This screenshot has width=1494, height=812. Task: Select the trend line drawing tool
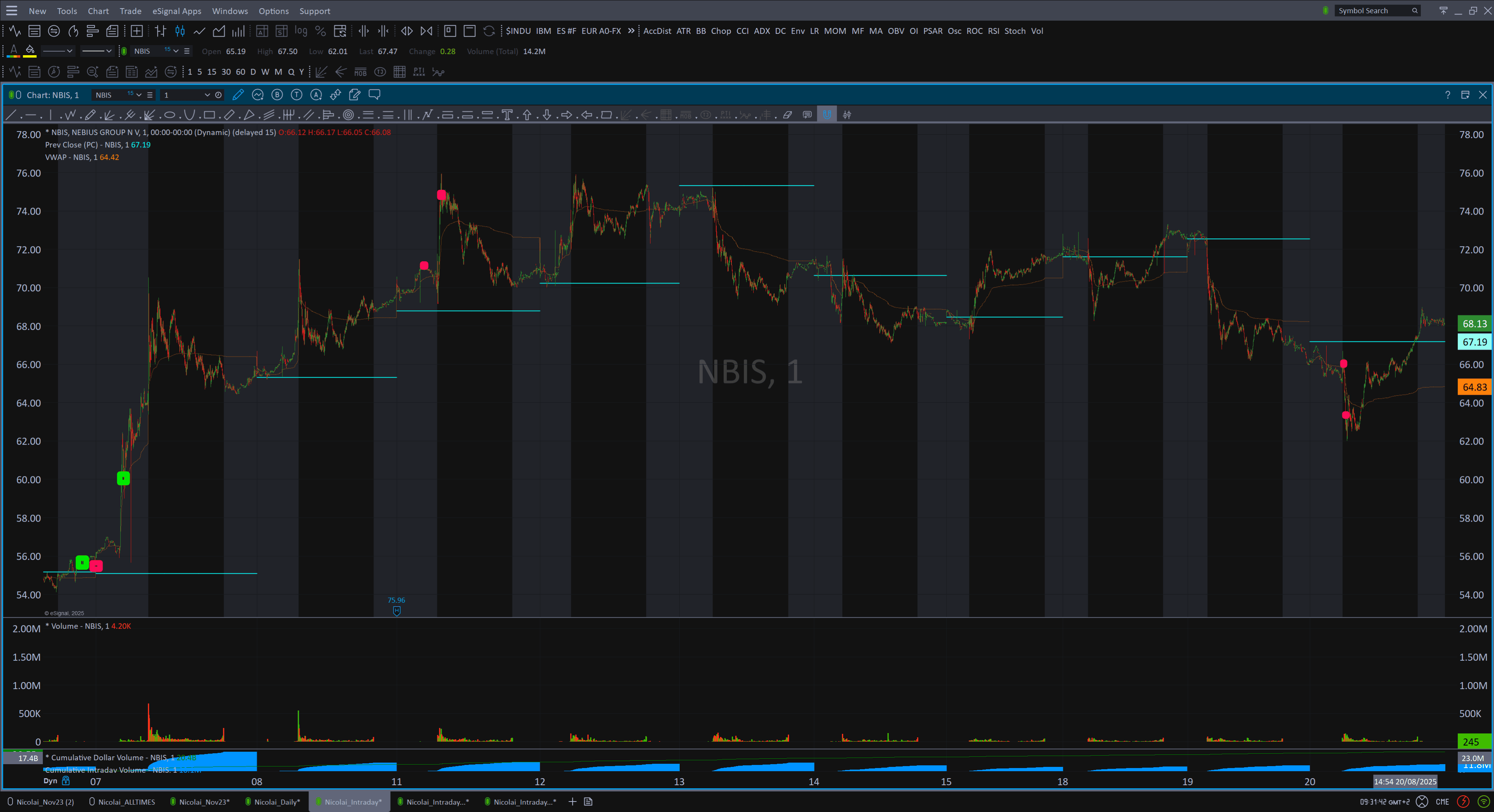click(x=11, y=115)
